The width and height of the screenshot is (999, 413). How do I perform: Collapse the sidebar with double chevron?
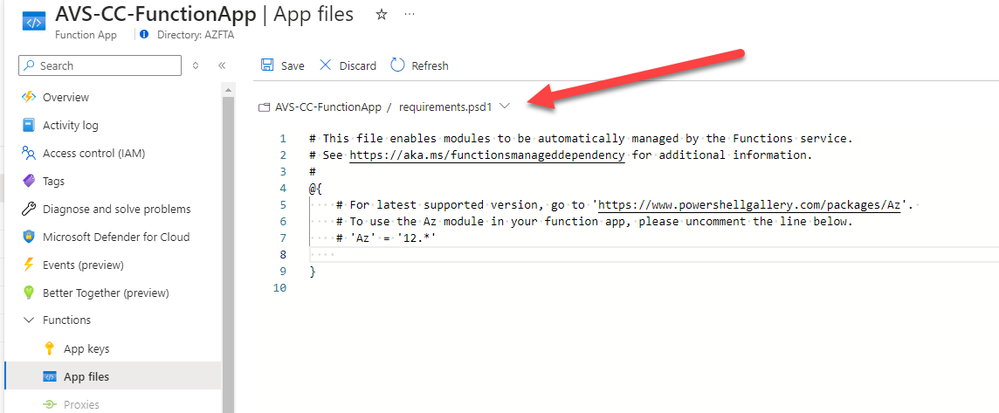coord(222,65)
